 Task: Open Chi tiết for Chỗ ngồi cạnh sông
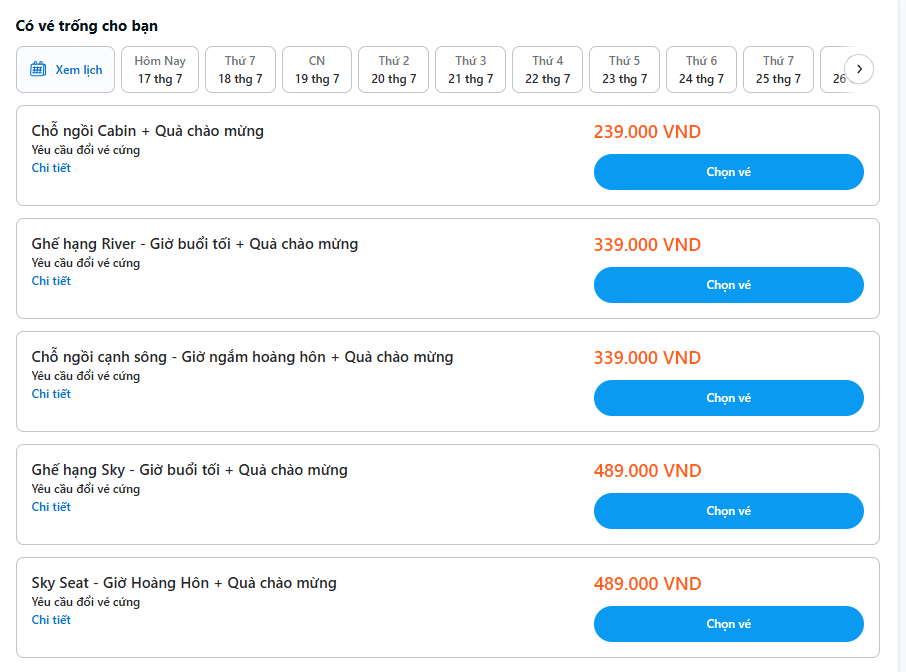tap(51, 393)
